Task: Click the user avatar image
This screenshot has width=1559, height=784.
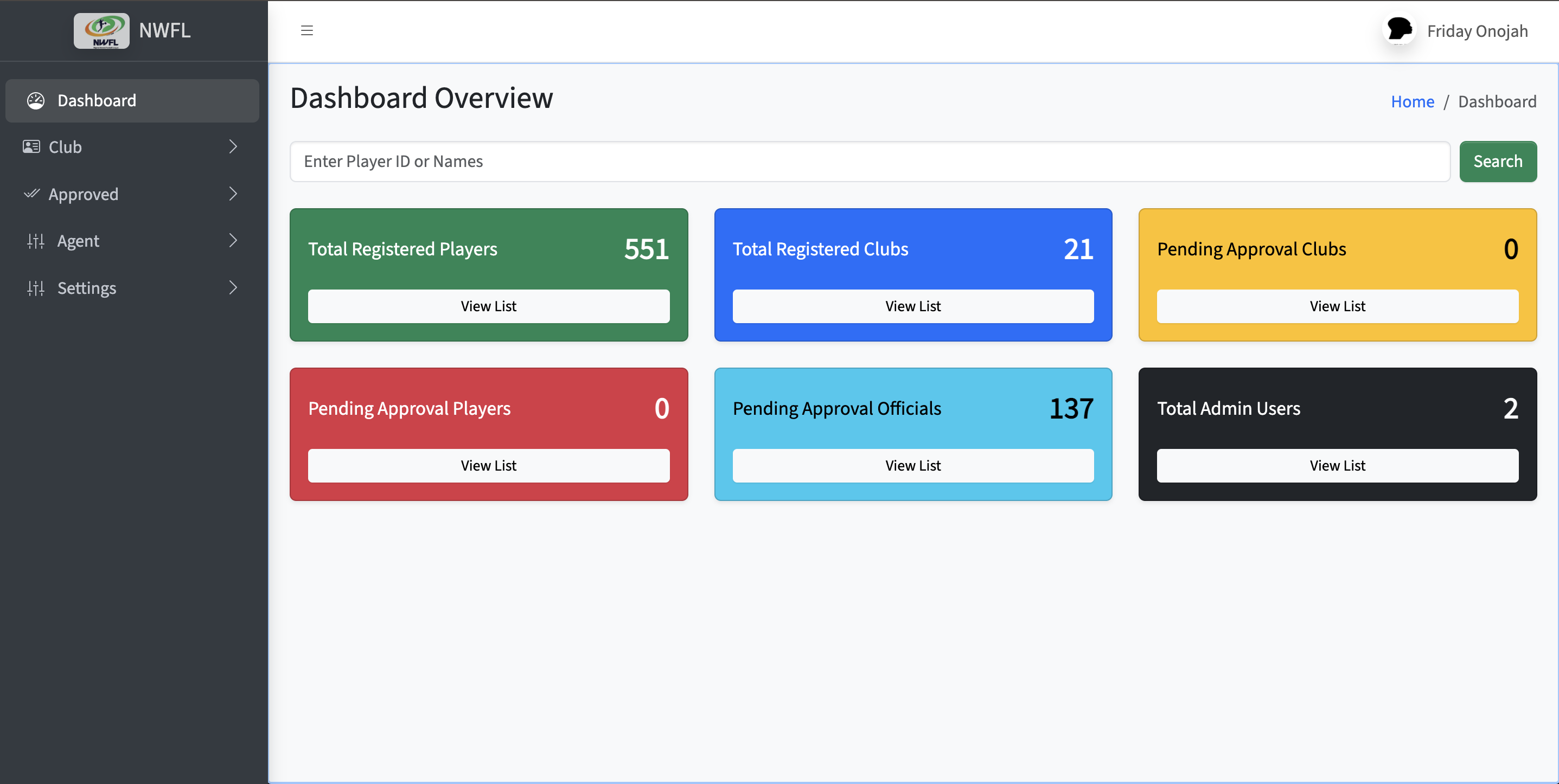Action: [x=1399, y=30]
